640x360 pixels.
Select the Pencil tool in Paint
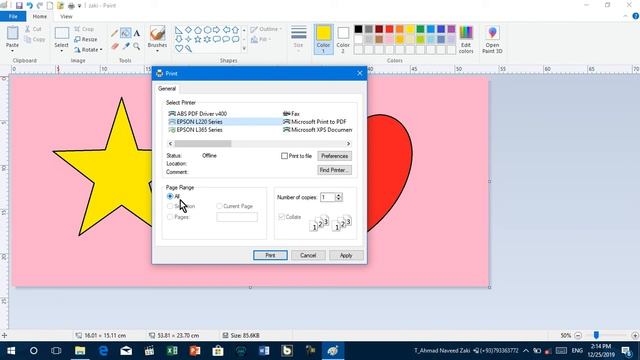pos(115,33)
